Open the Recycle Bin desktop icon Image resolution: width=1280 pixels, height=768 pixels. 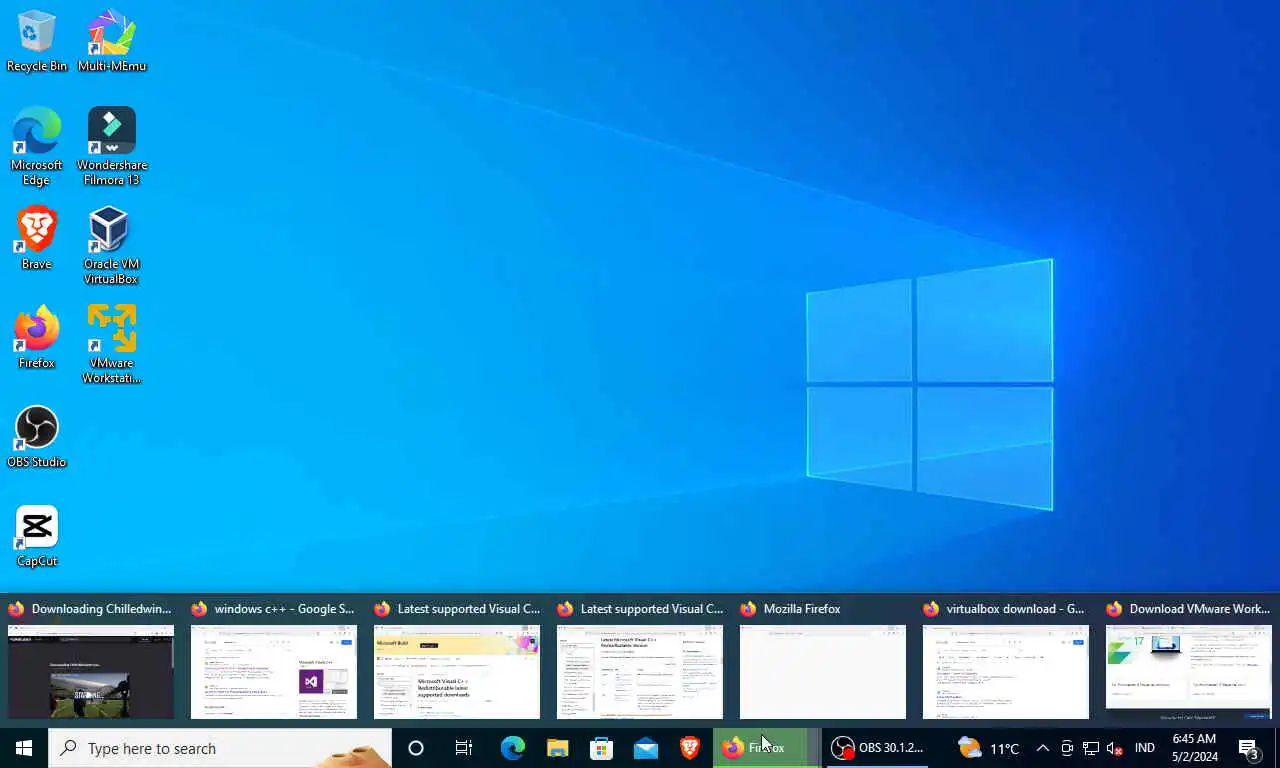pyautogui.click(x=36, y=41)
